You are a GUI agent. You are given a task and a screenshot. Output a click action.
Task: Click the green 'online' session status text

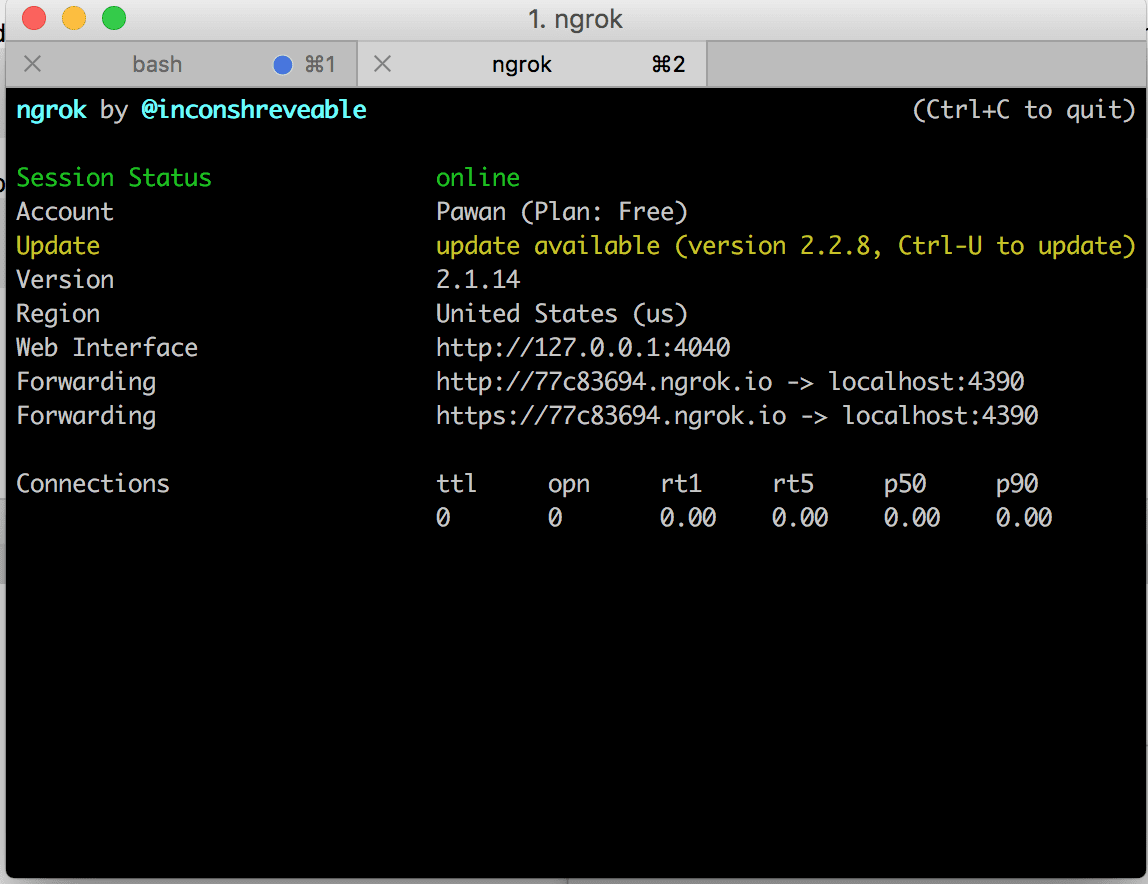pyautogui.click(x=478, y=178)
